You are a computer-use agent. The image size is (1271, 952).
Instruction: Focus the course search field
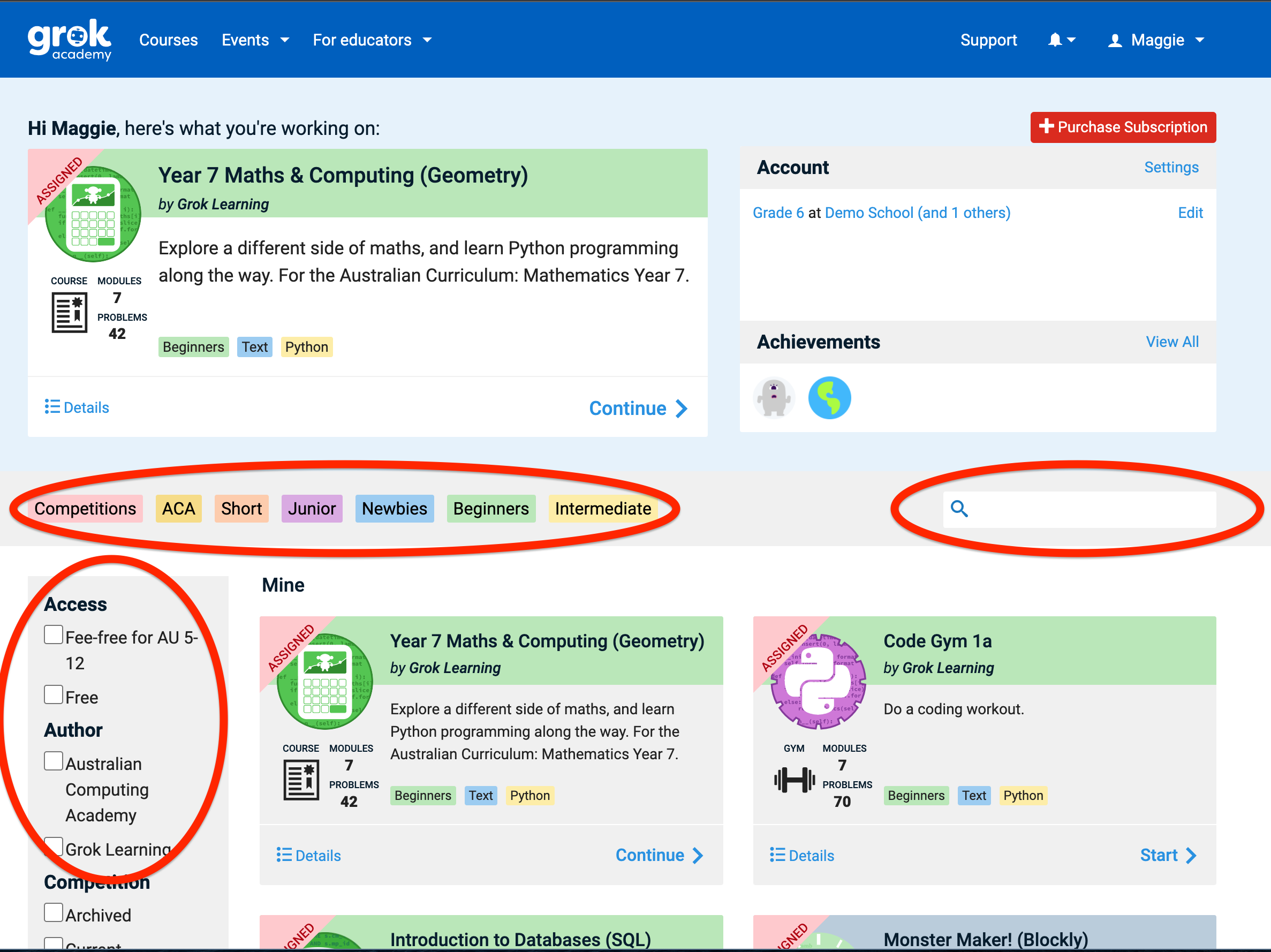[x=1092, y=510]
